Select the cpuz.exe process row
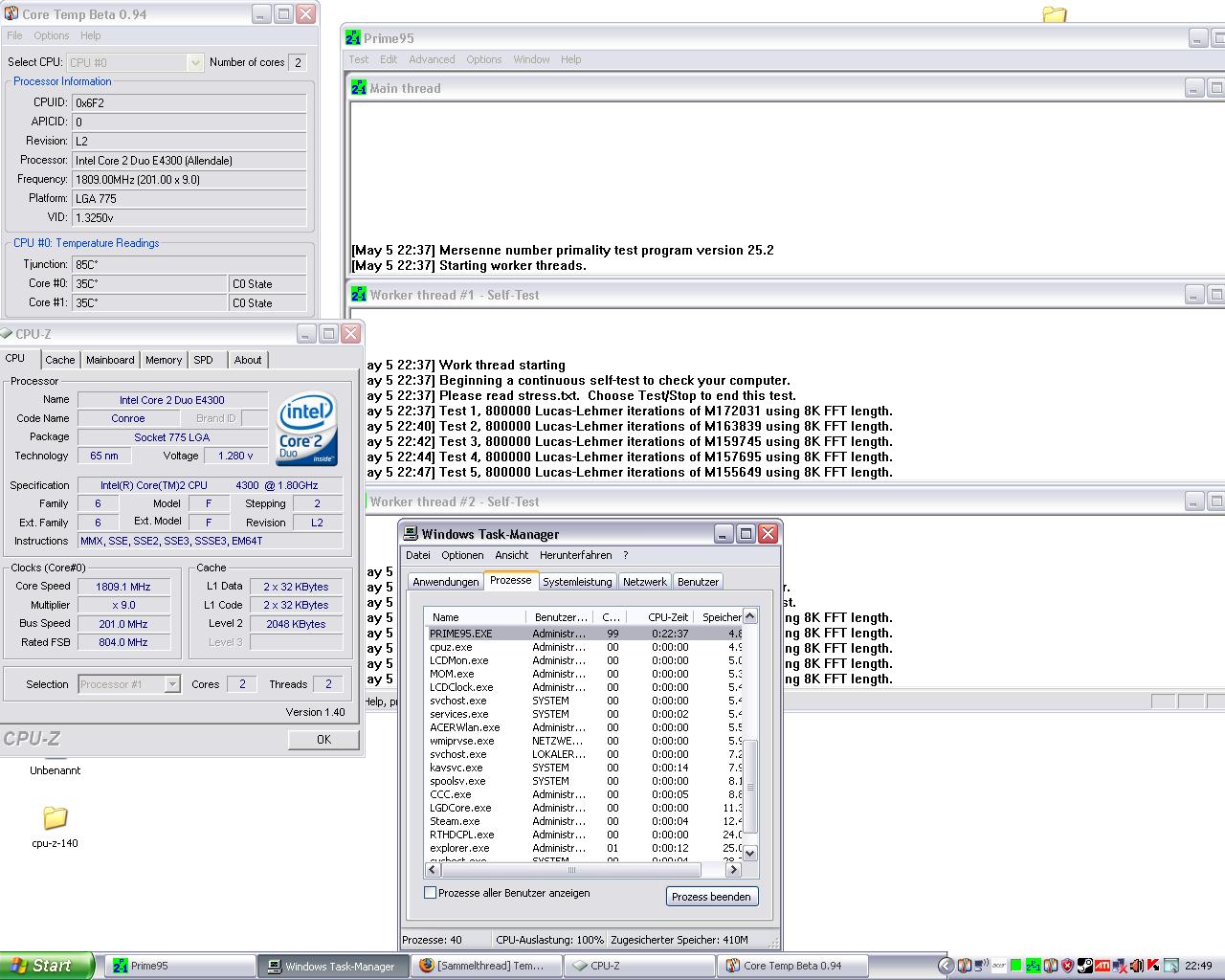Viewport: 1225px width, 980px height. click(584, 647)
